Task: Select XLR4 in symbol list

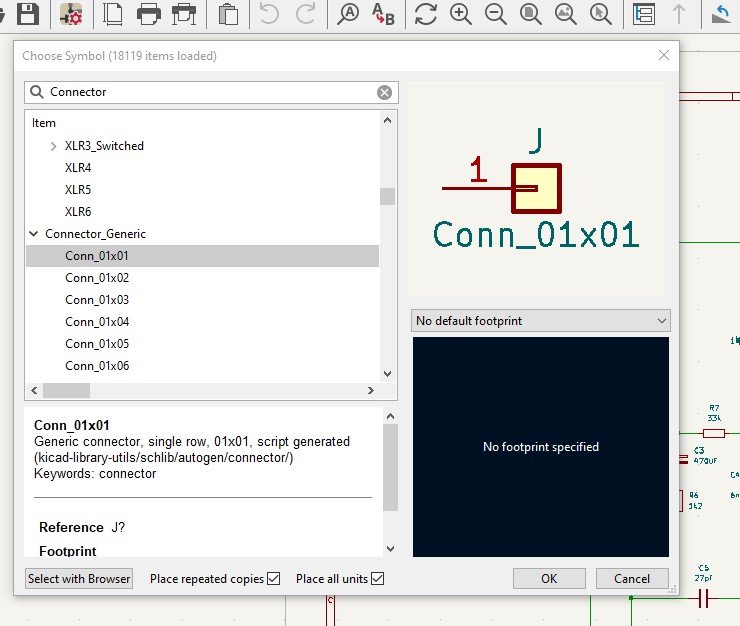Action: click(x=78, y=168)
